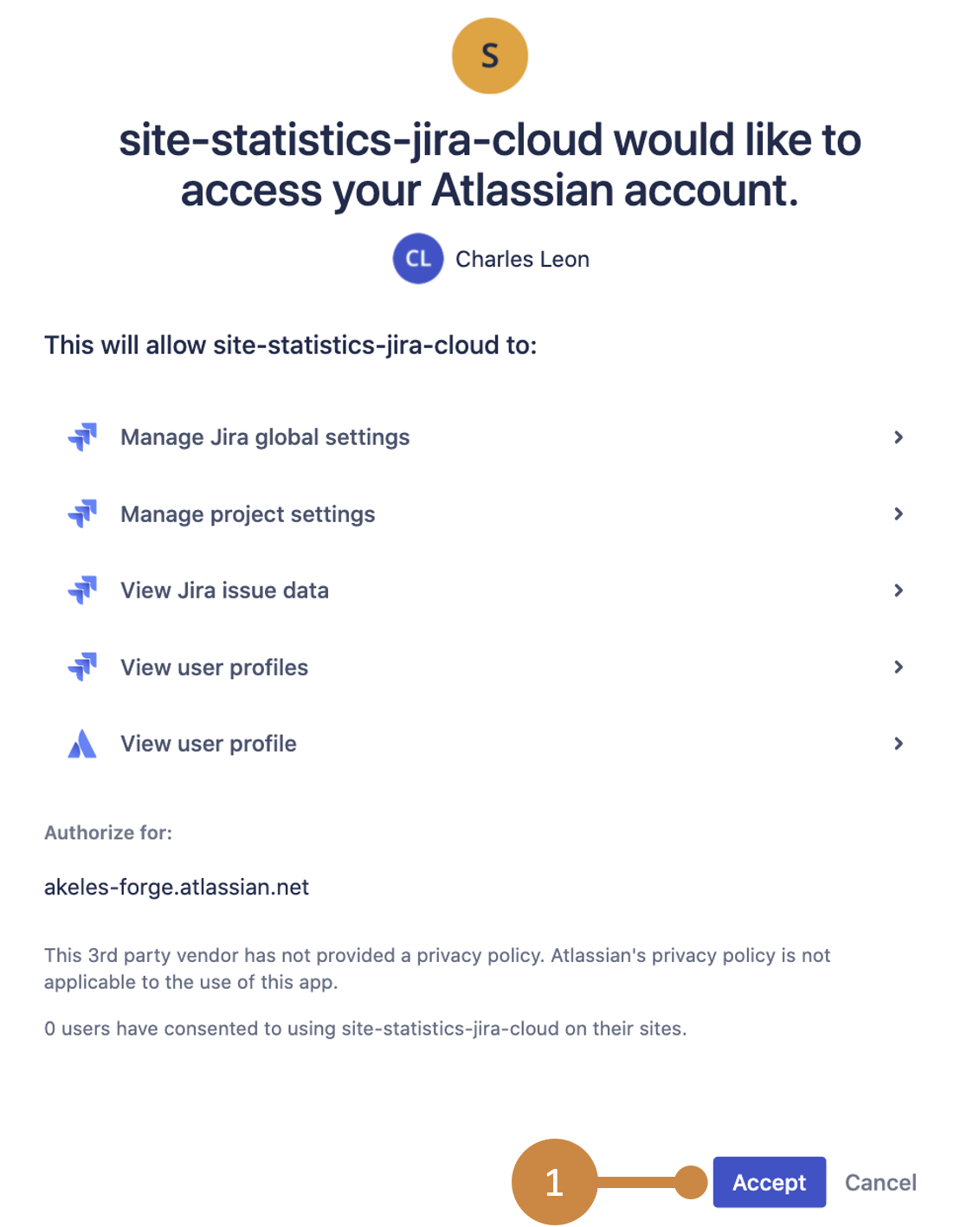Select View user profiles permission row

point(214,668)
